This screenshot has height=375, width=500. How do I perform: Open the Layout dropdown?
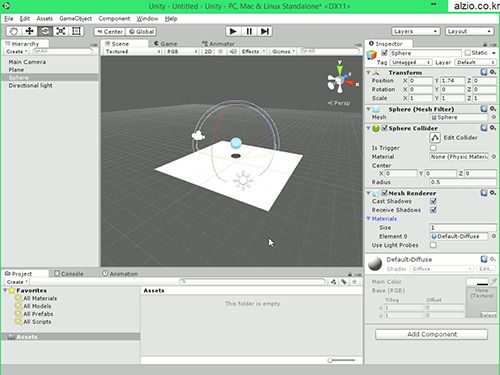[x=469, y=31]
